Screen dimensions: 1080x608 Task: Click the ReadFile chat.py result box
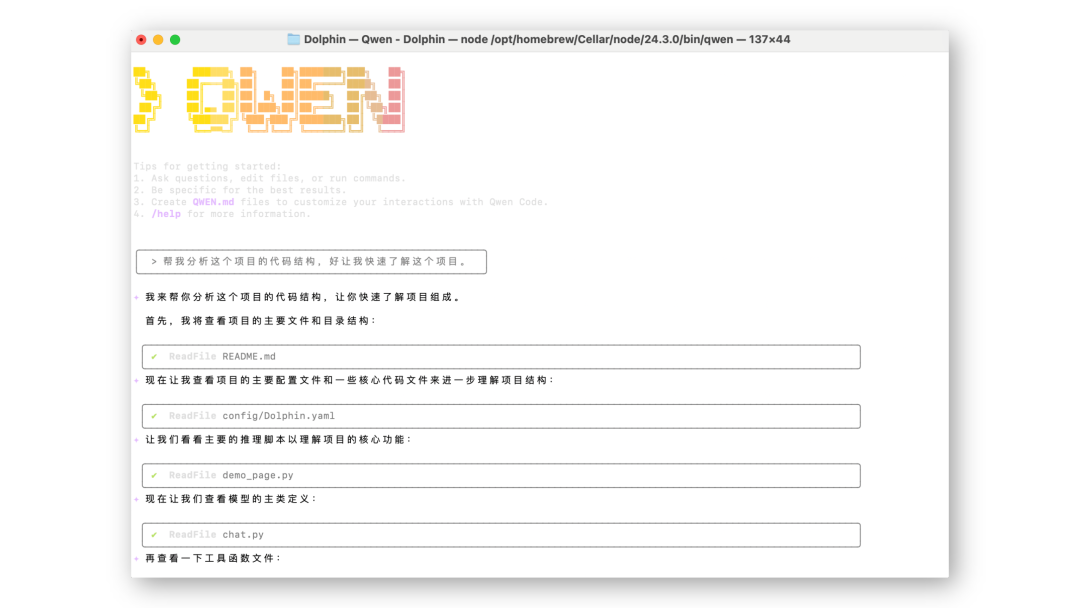point(501,535)
